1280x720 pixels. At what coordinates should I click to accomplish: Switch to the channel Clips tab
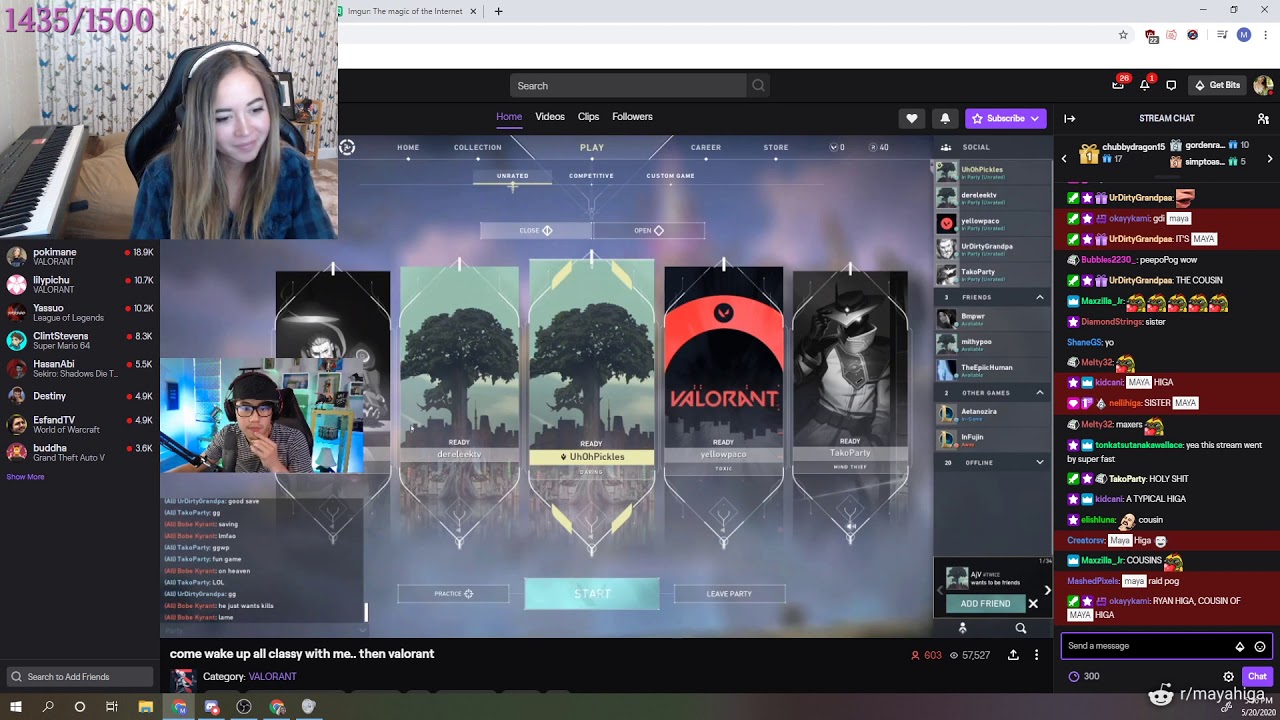pos(588,117)
